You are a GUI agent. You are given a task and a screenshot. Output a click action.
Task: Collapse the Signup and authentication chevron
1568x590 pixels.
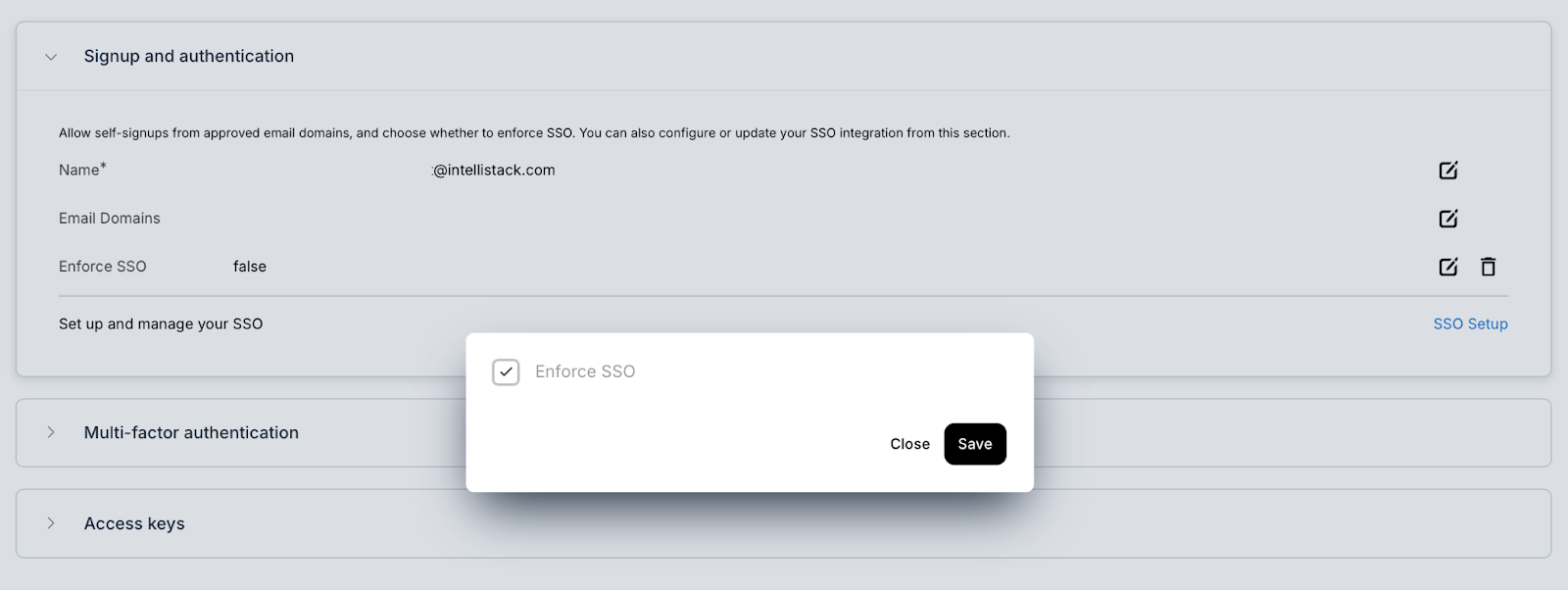(x=51, y=57)
